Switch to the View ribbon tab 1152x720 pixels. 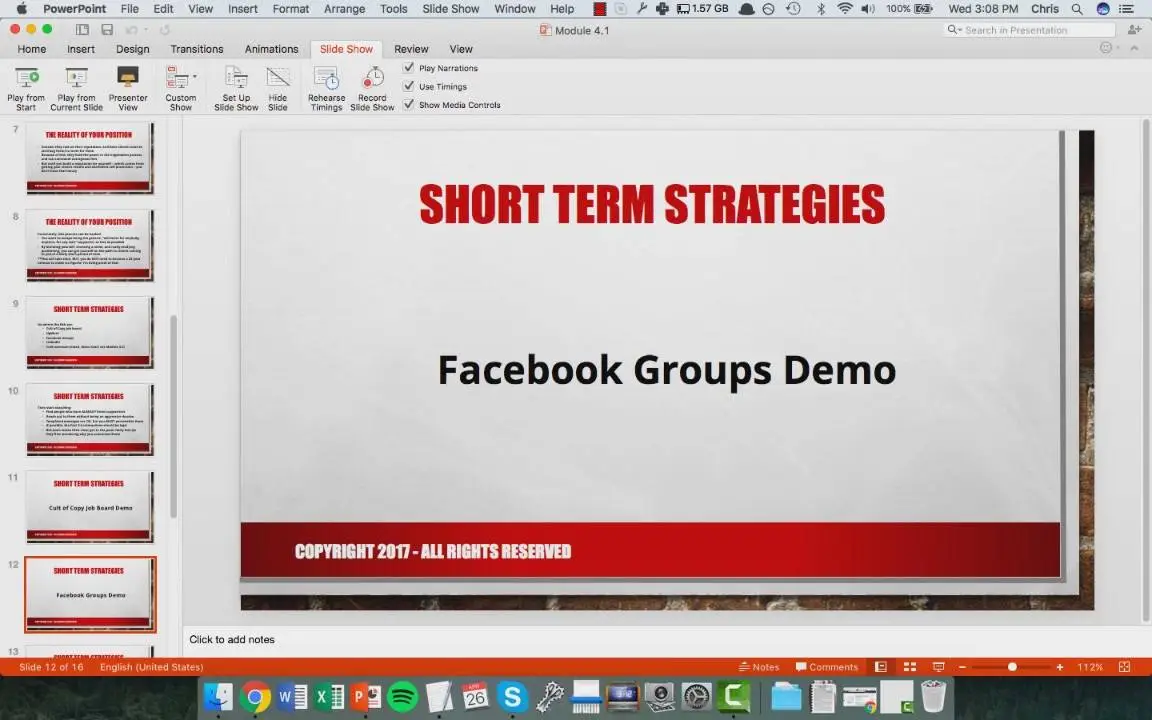[461, 49]
